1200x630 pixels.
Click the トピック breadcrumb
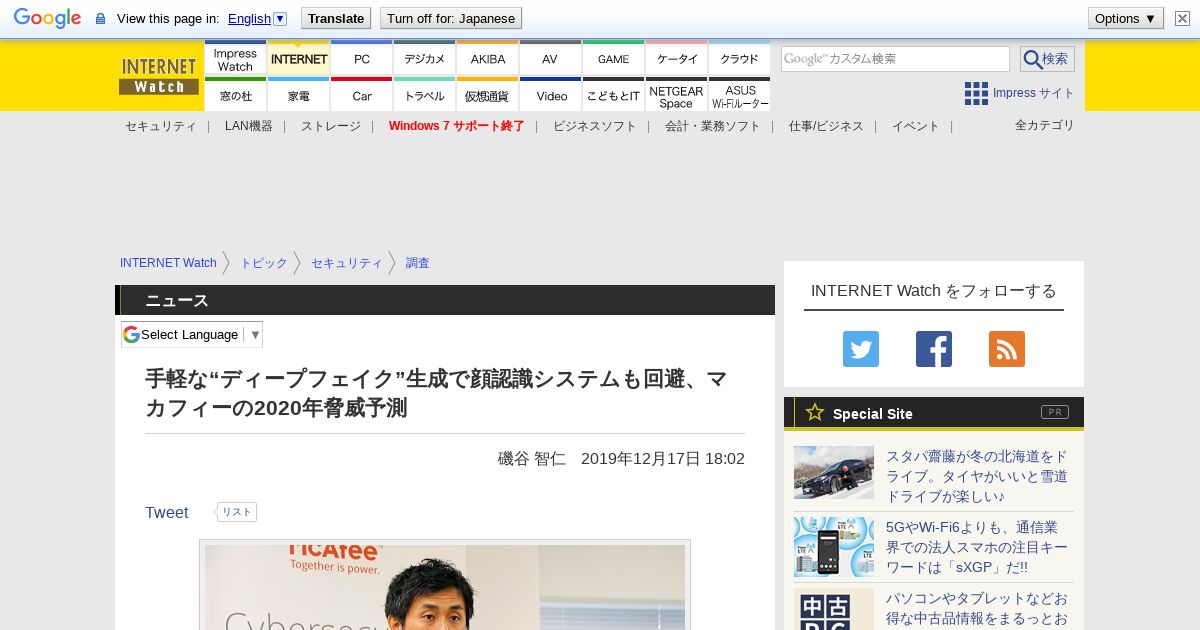(x=263, y=263)
